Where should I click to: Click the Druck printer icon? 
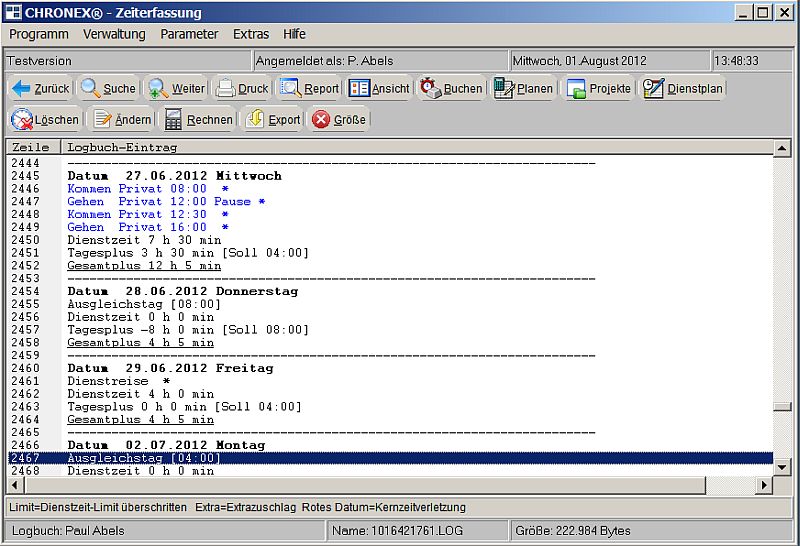pos(225,89)
